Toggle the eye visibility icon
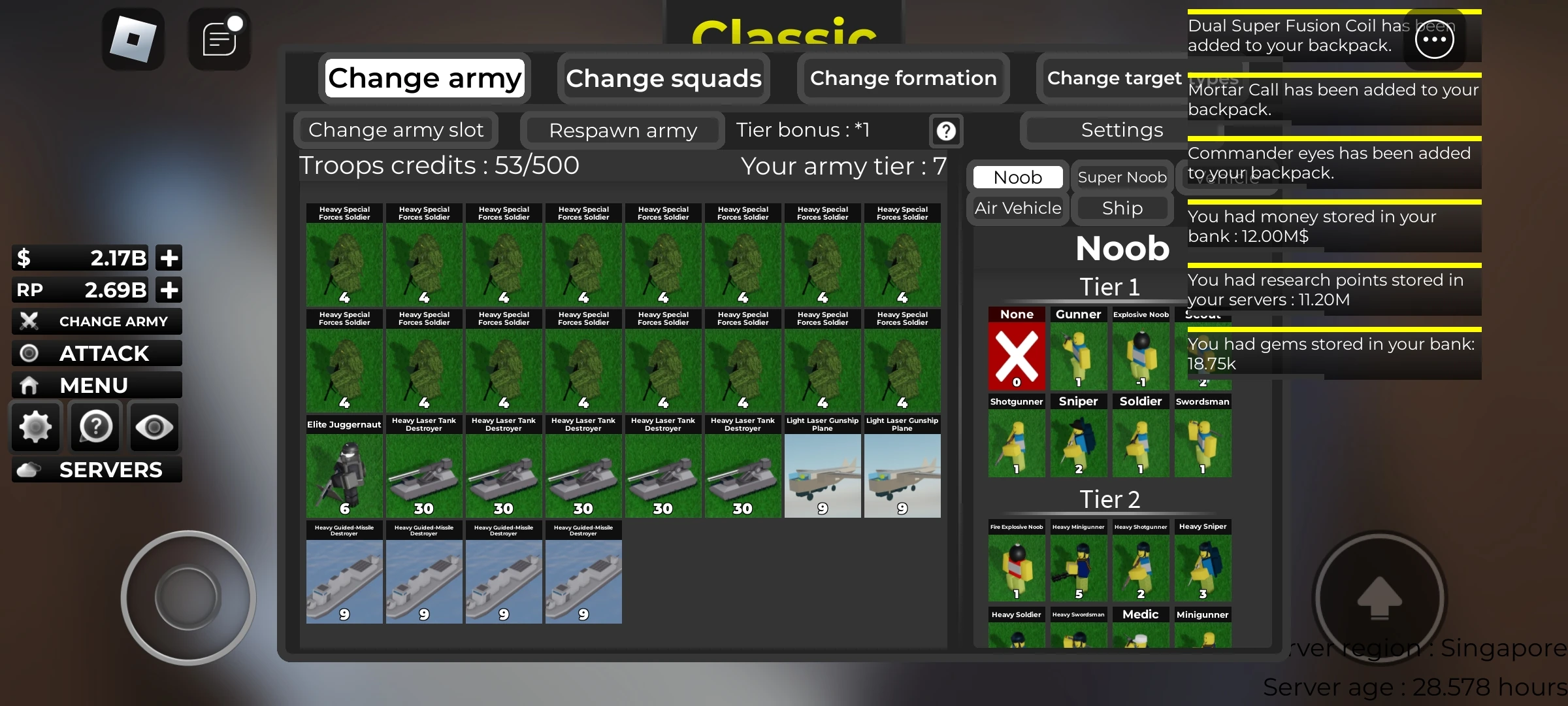The width and height of the screenshot is (1568, 706). (154, 427)
